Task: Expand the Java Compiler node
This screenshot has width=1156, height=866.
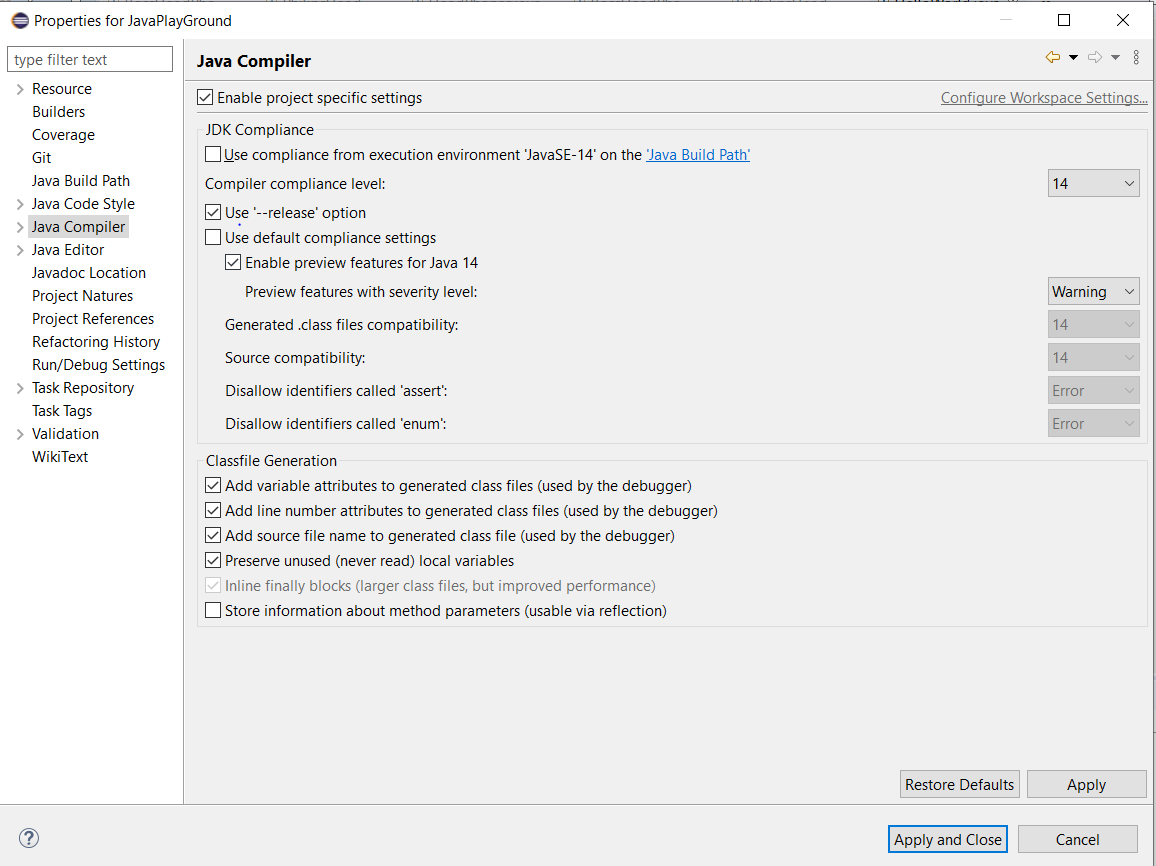Action: coord(20,227)
